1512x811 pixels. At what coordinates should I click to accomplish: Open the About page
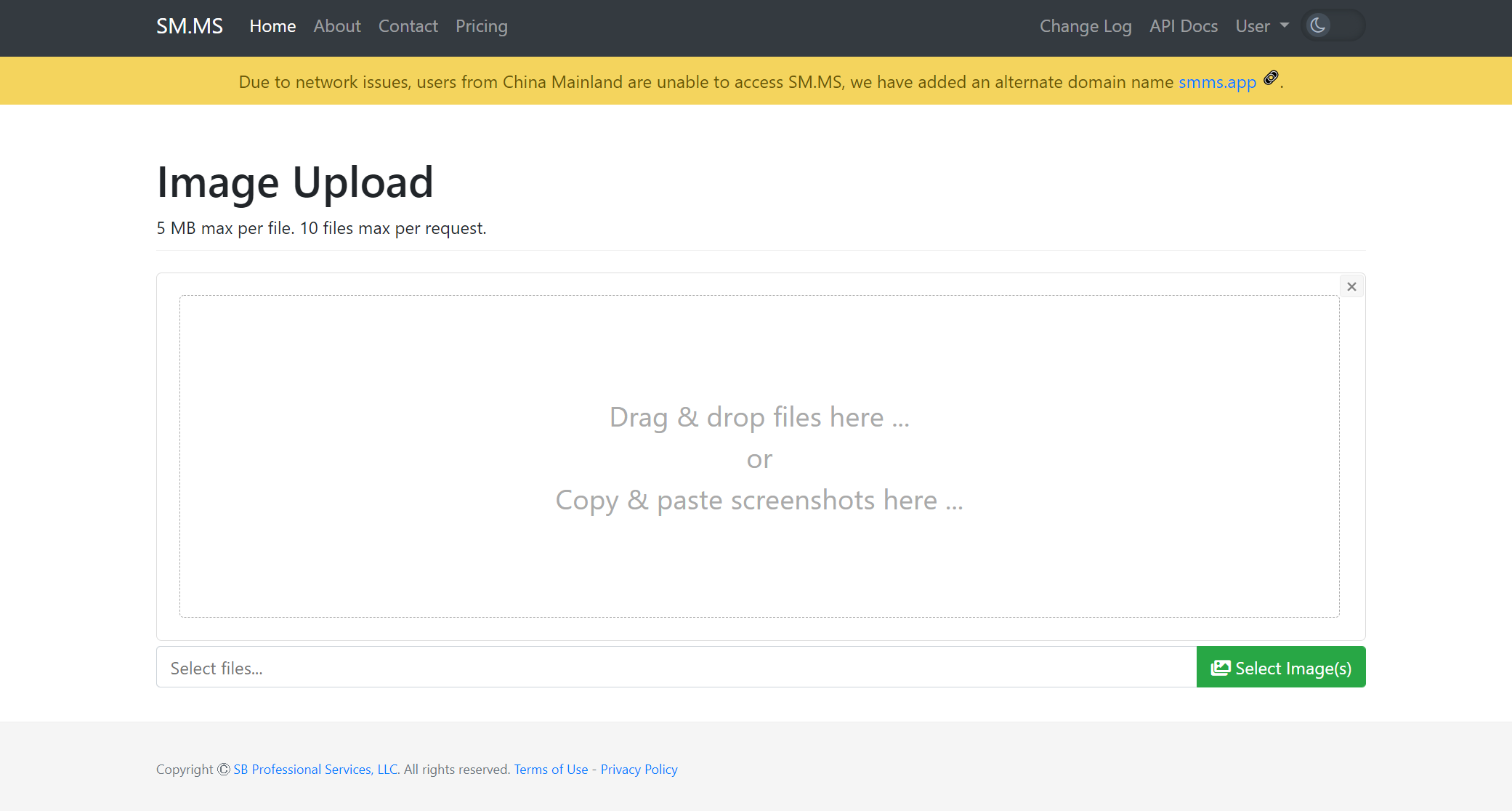pos(337,26)
